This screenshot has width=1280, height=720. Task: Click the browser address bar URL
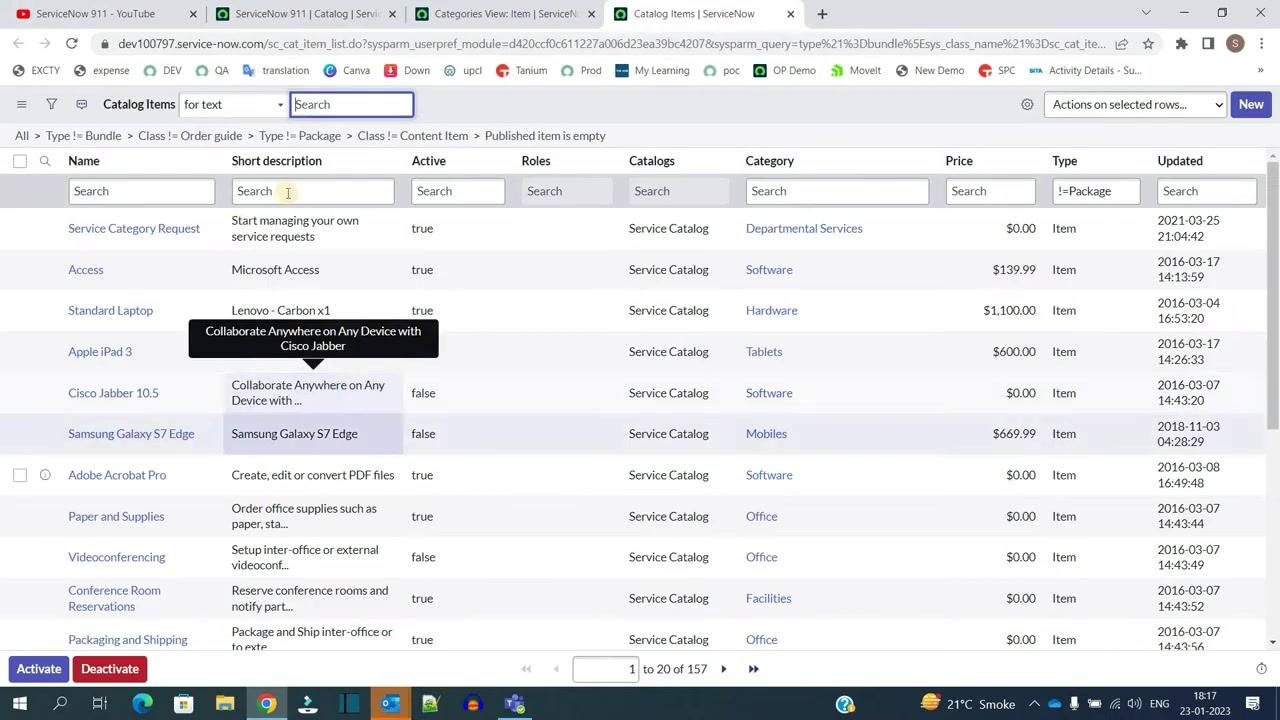click(610, 44)
